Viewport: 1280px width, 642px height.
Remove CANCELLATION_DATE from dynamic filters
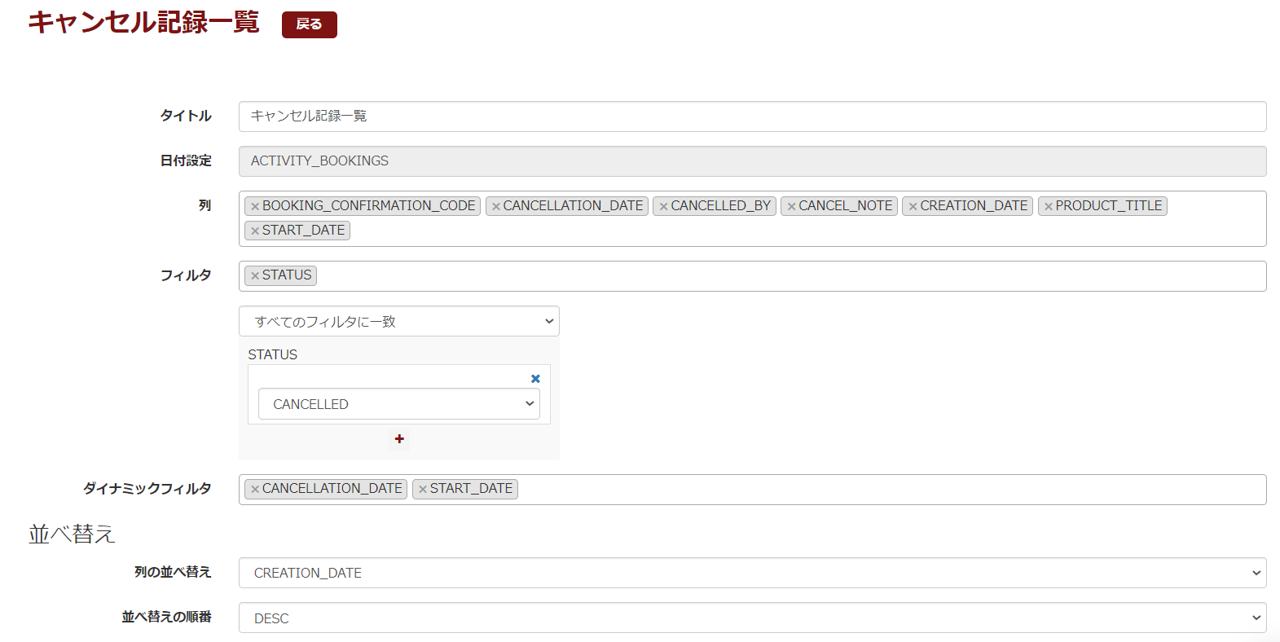pos(255,489)
